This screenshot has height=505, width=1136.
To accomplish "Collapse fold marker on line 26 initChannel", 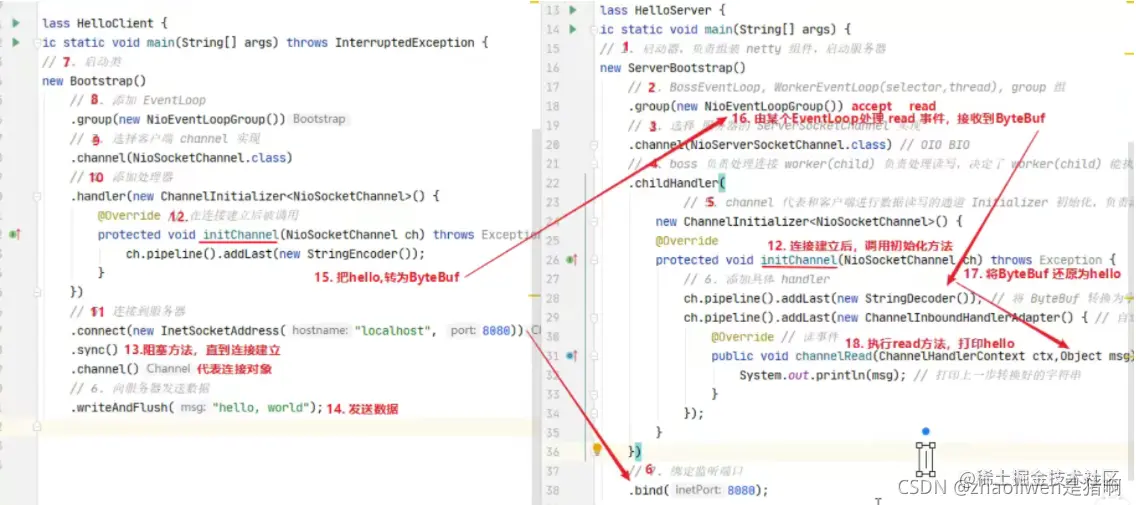I will (594, 259).
